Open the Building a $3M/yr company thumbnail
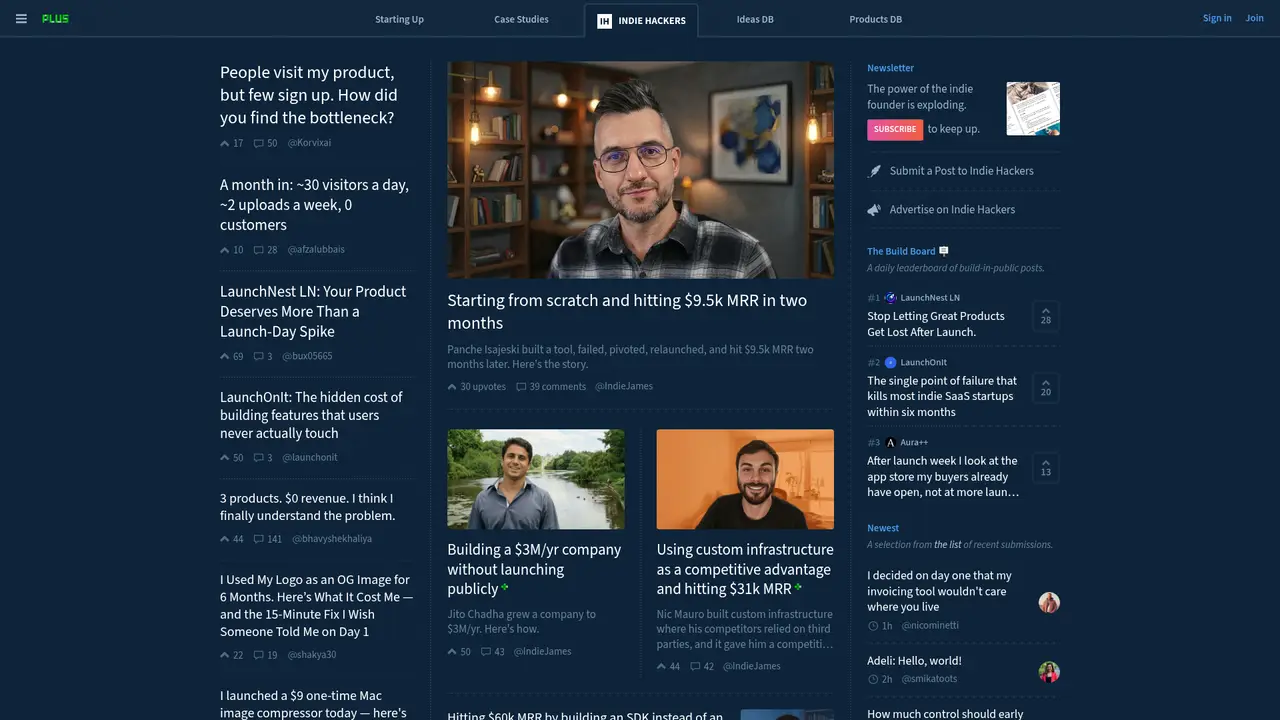This screenshot has height=720, width=1280. coord(536,479)
